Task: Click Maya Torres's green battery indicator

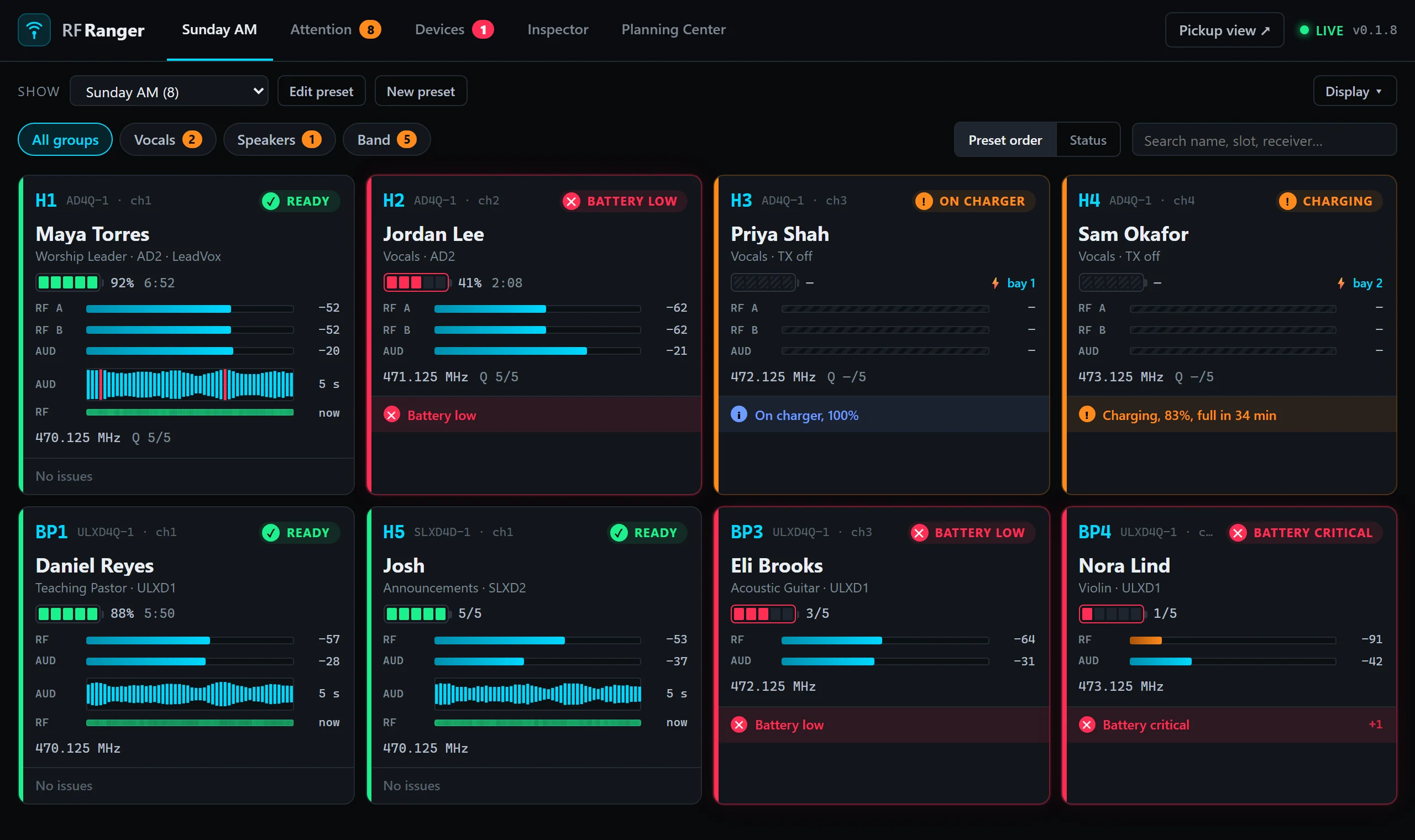Action: pyautogui.click(x=68, y=282)
